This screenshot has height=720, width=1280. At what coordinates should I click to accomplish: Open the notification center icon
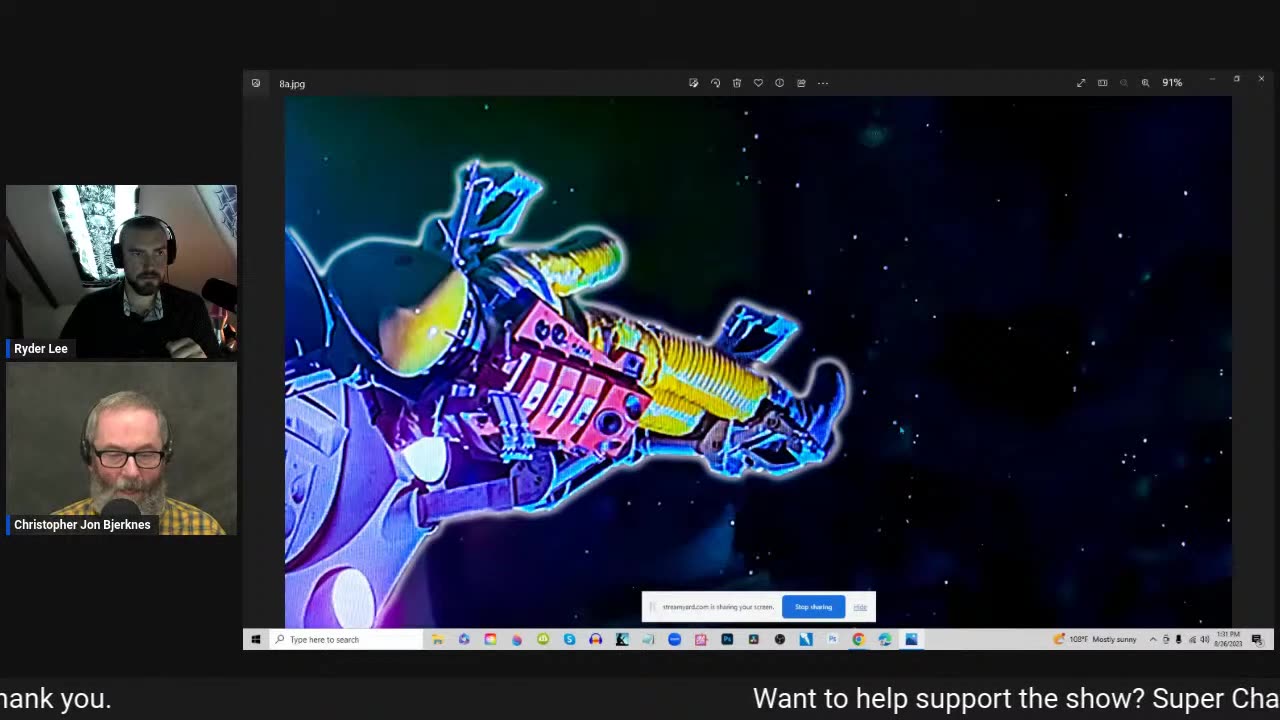(1257, 639)
